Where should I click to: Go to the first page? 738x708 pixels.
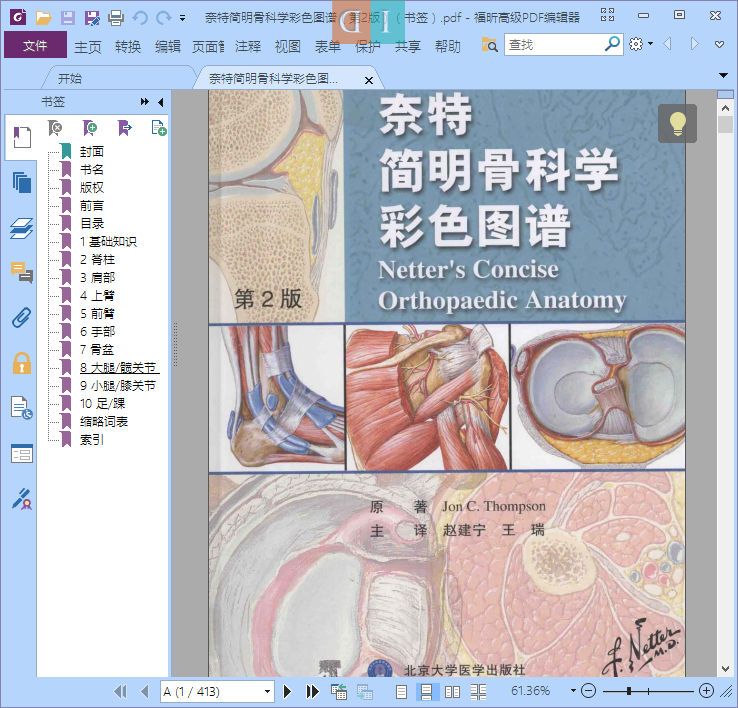tap(120, 692)
